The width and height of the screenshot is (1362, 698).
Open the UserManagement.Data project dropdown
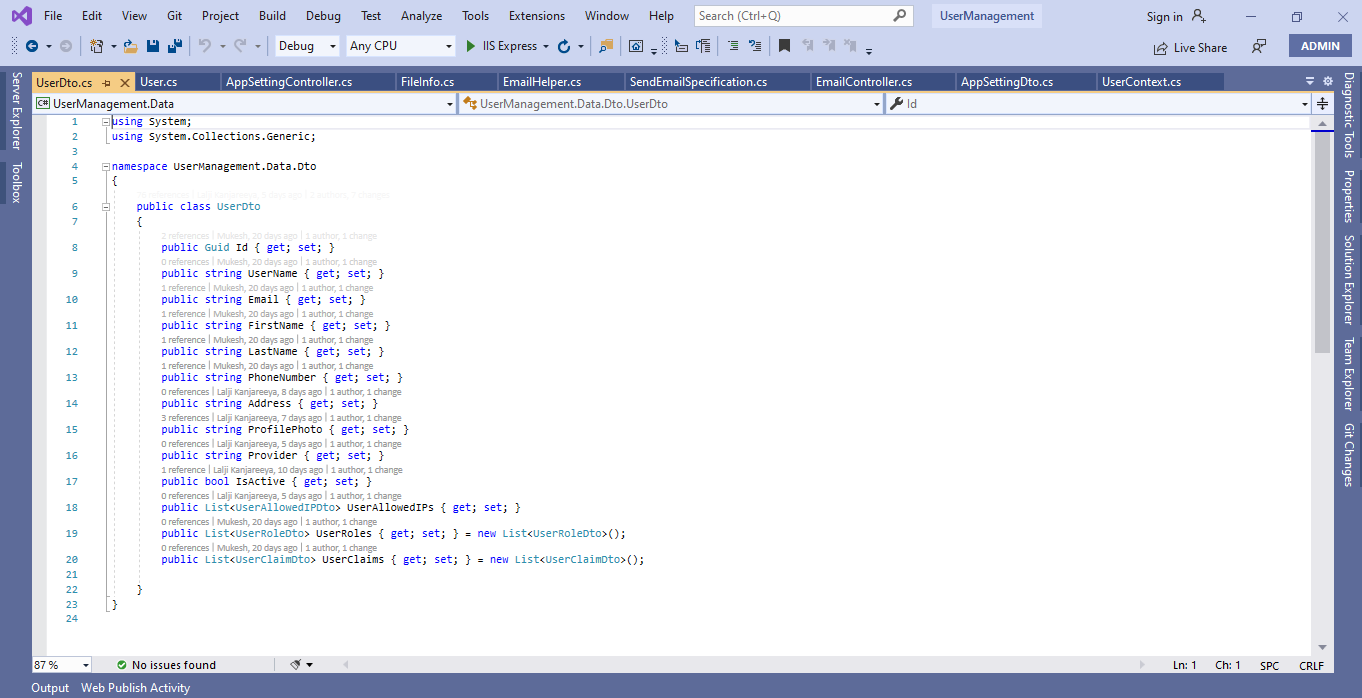click(x=244, y=103)
